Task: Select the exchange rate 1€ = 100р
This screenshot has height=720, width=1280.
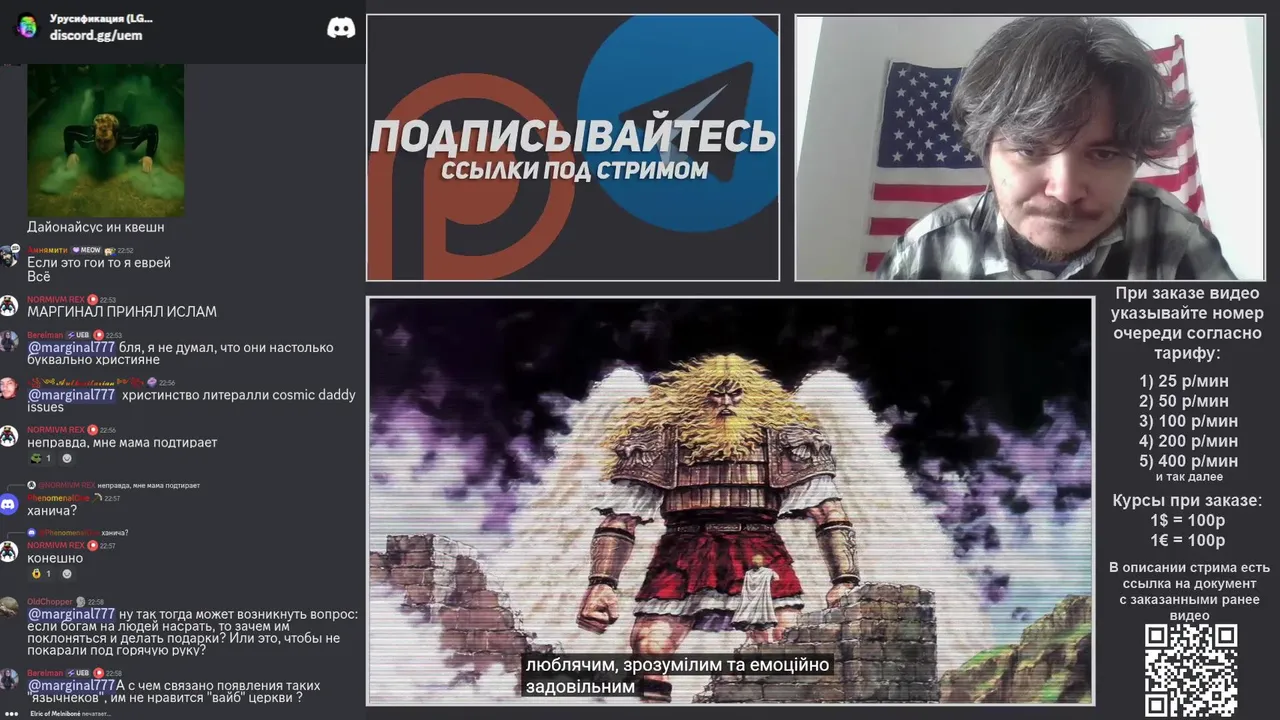Action: [x=1188, y=540]
